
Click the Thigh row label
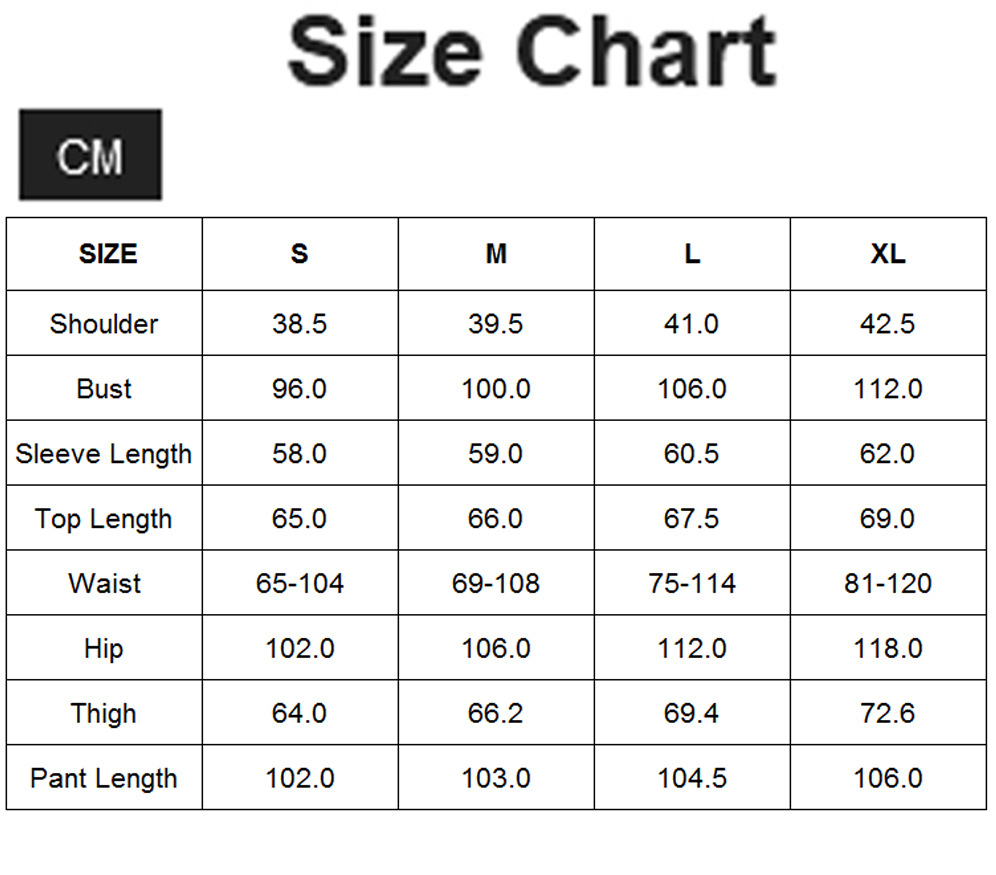pyautogui.click(x=104, y=714)
